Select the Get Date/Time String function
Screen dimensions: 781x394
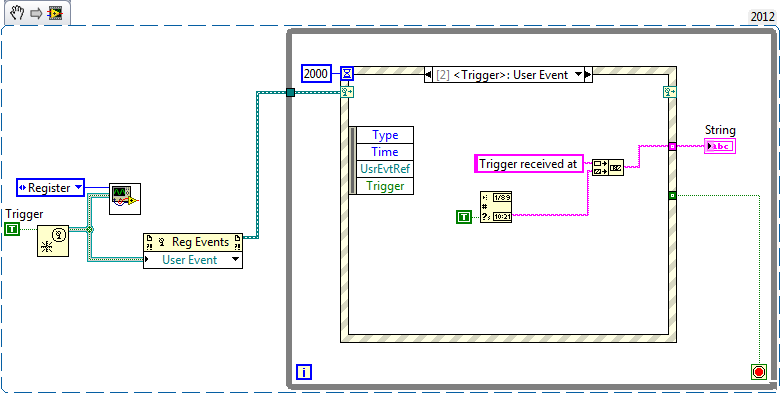coord(496,207)
